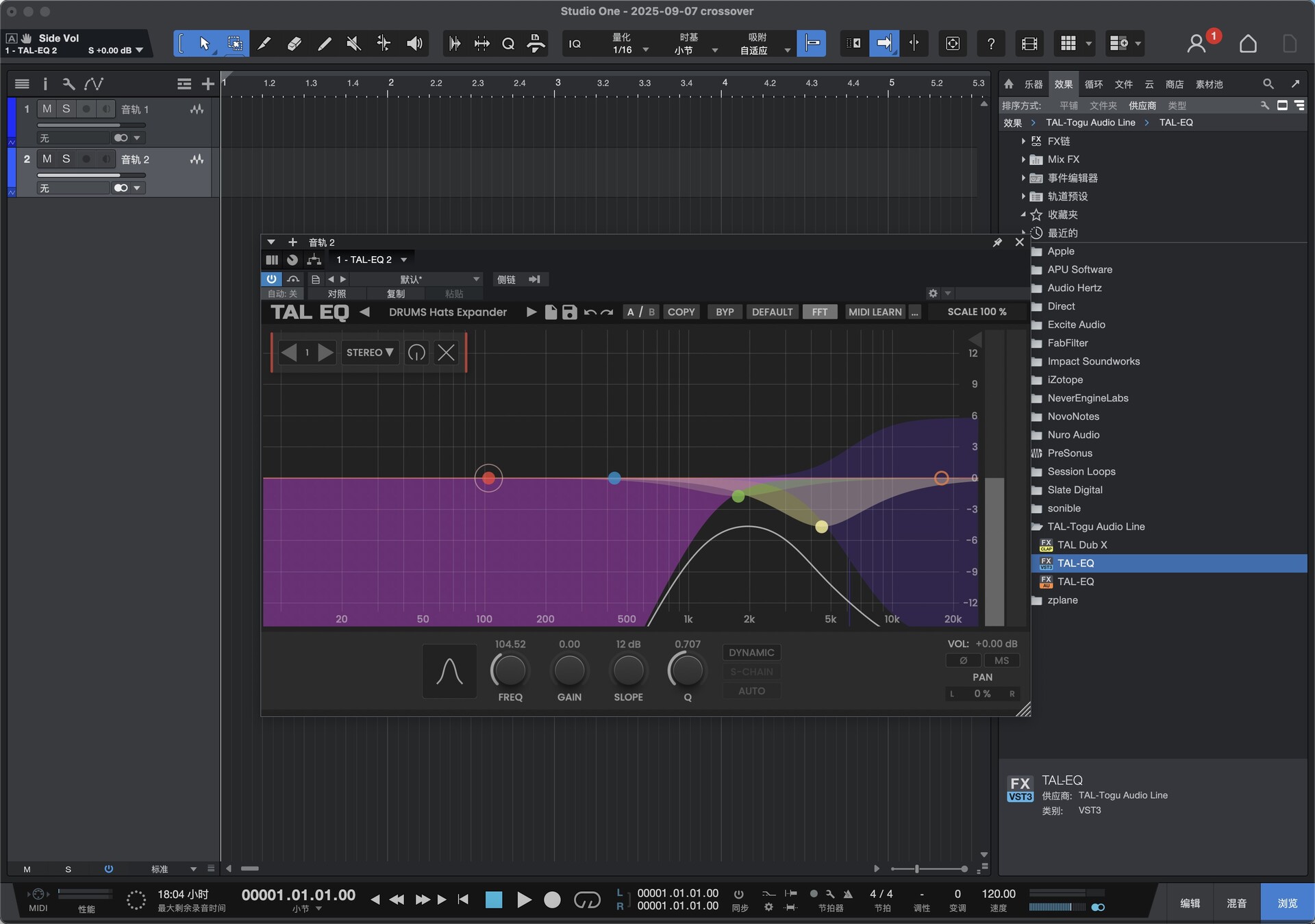1315x924 pixels.
Task: Click the Q knob showing 0.707
Action: point(687,671)
